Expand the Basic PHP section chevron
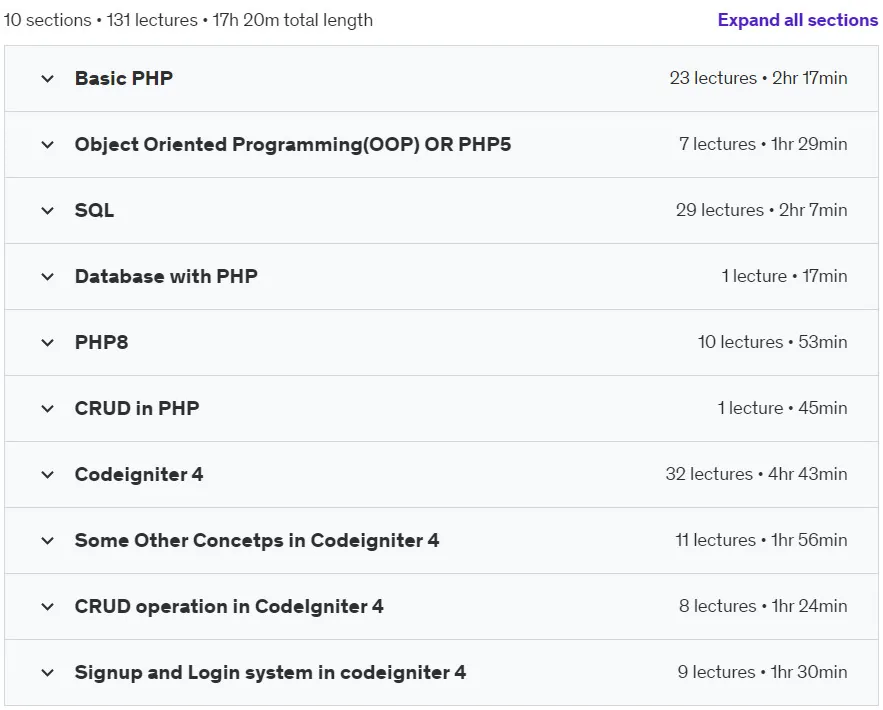 point(48,79)
